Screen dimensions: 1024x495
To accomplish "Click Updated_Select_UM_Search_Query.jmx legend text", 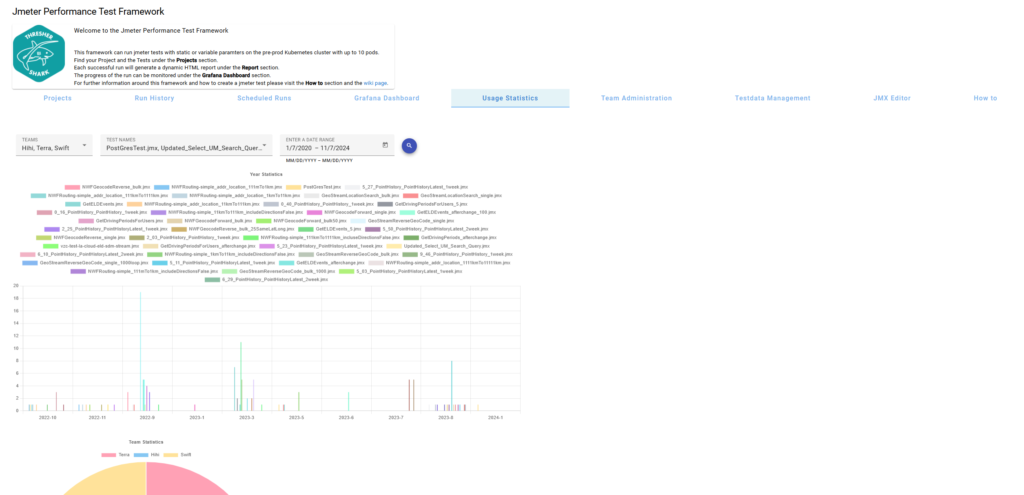I will [x=446, y=246].
